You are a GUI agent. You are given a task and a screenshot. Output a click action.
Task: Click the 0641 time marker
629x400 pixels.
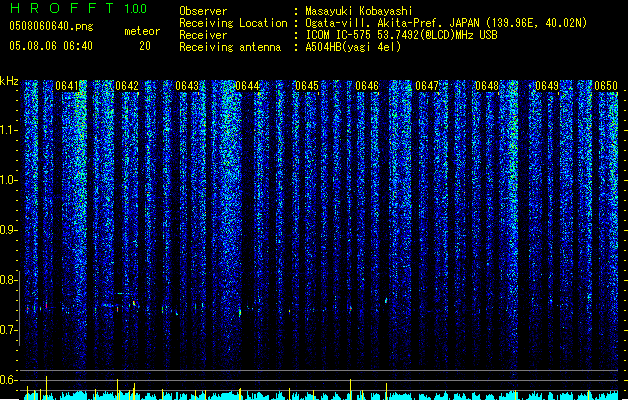point(67,86)
